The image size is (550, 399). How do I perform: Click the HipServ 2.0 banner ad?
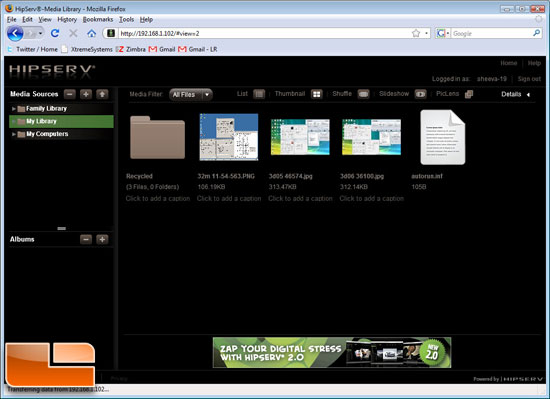332,353
